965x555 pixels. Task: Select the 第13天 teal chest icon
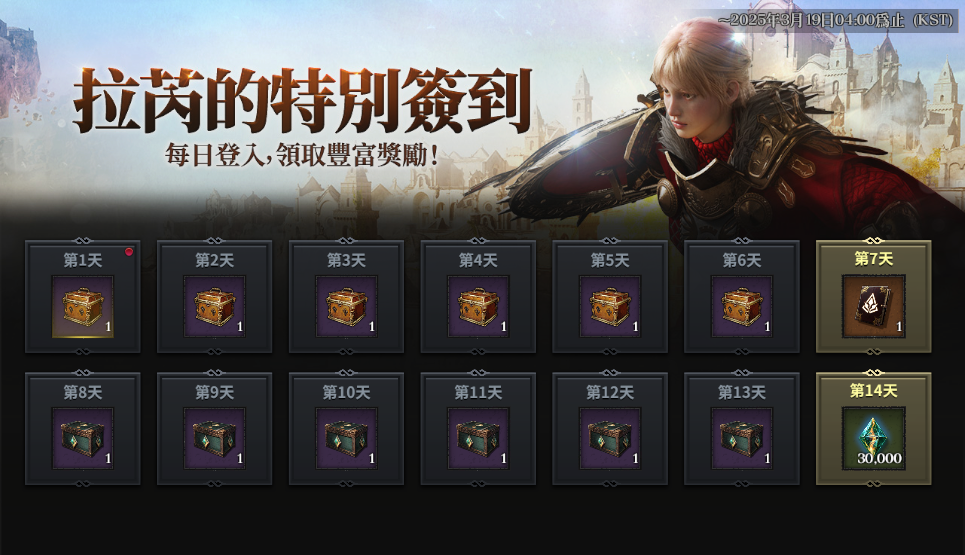742,438
